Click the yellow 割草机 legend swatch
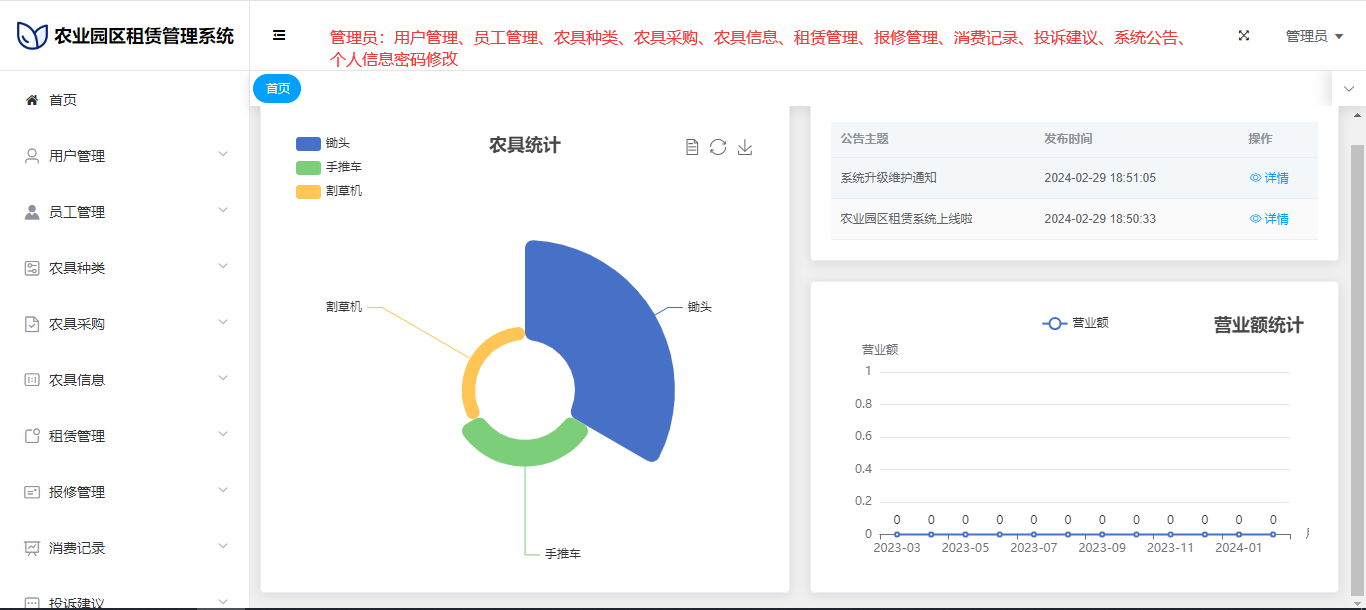The width and height of the screenshot is (1366, 610). 308,191
